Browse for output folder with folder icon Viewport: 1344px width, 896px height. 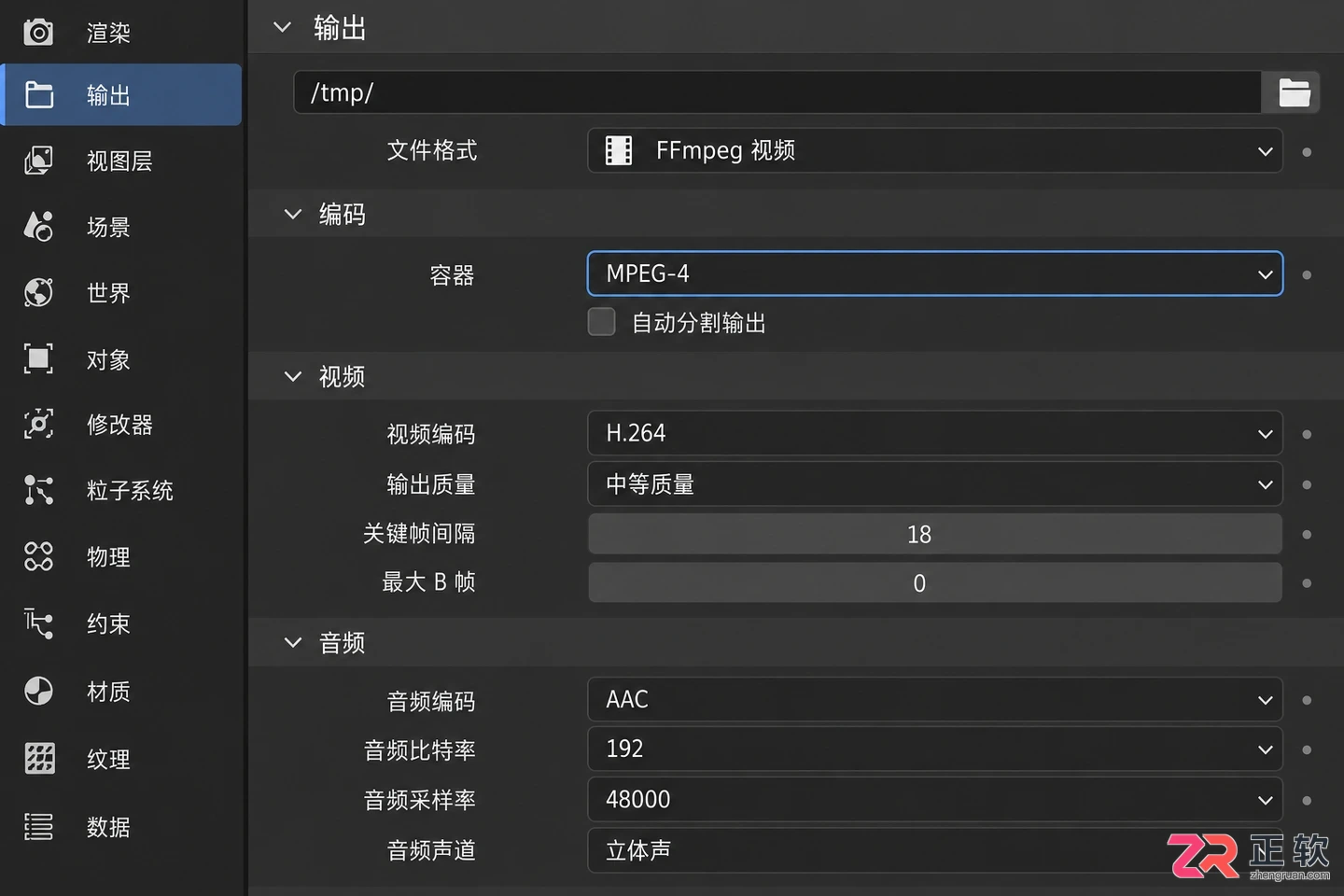1294,92
